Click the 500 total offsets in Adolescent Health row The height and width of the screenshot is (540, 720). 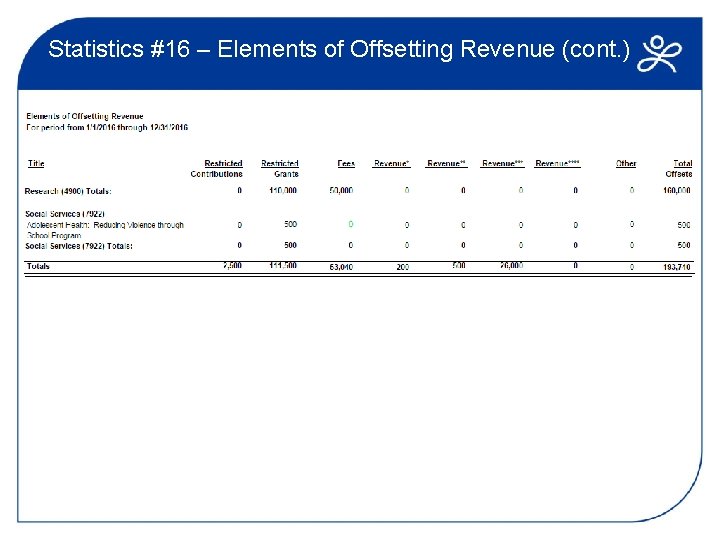[684, 225]
